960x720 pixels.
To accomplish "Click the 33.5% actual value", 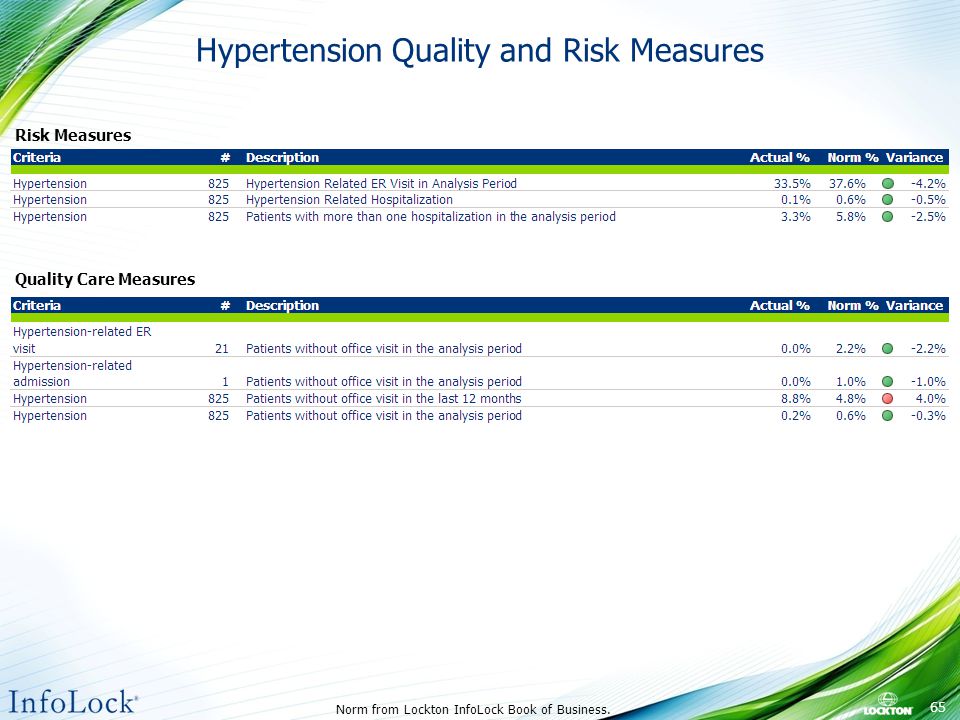I will coord(792,184).
